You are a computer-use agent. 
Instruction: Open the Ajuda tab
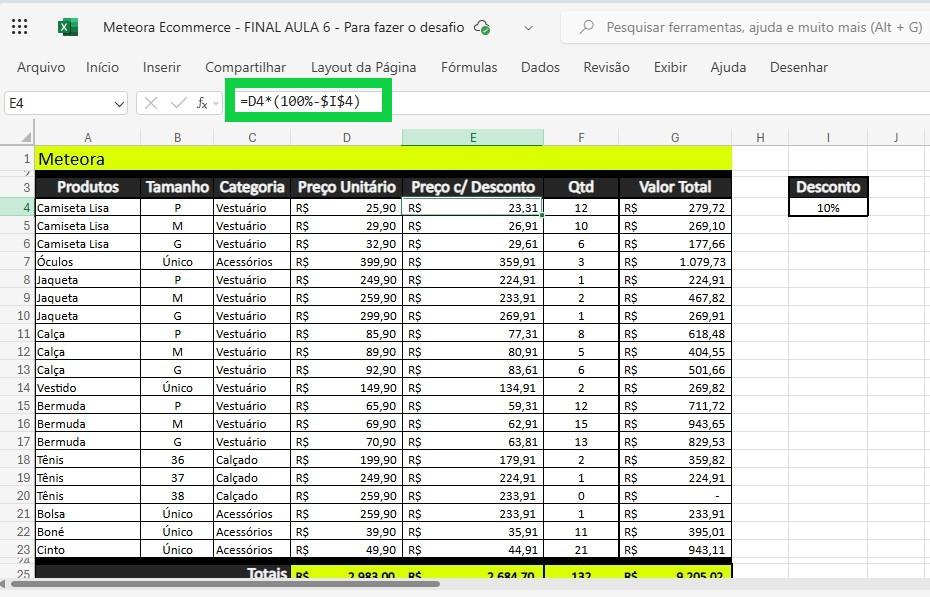(x=728, y=68)
